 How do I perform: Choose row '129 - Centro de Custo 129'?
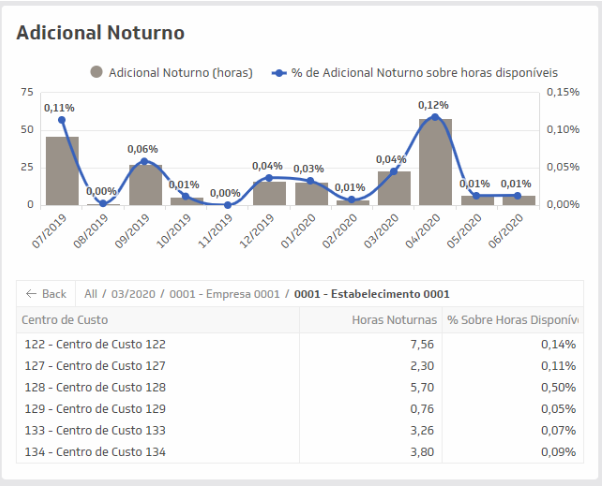[95, 409]
